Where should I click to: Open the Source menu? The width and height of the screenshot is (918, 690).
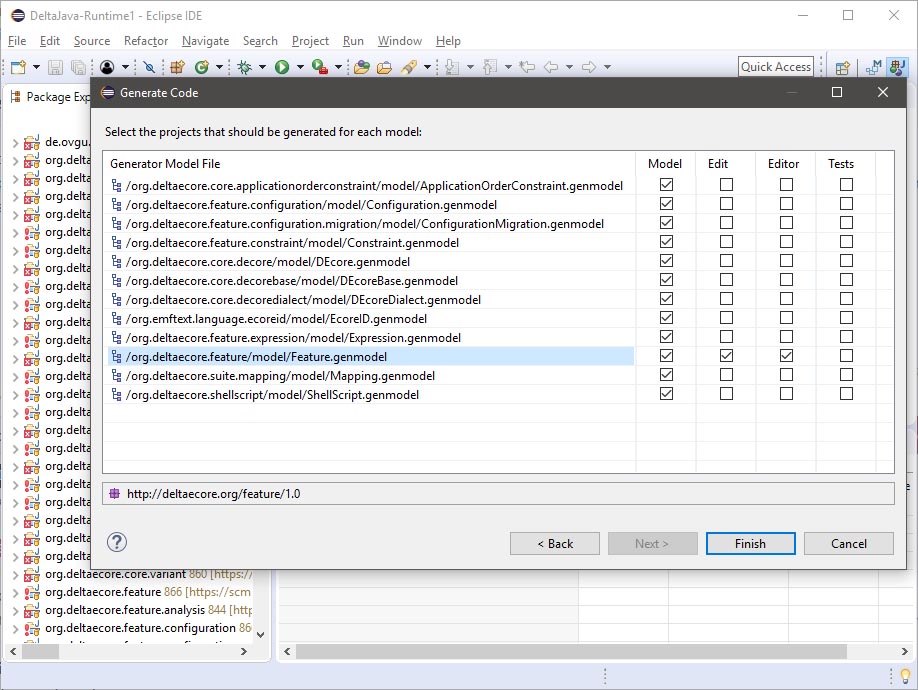click(92, 41)
